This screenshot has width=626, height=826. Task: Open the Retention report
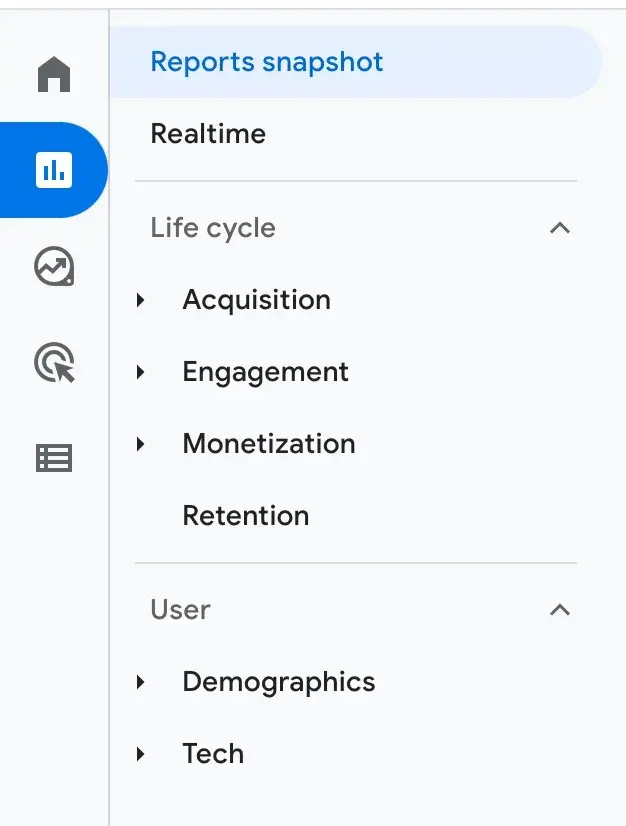pos(246,515)
